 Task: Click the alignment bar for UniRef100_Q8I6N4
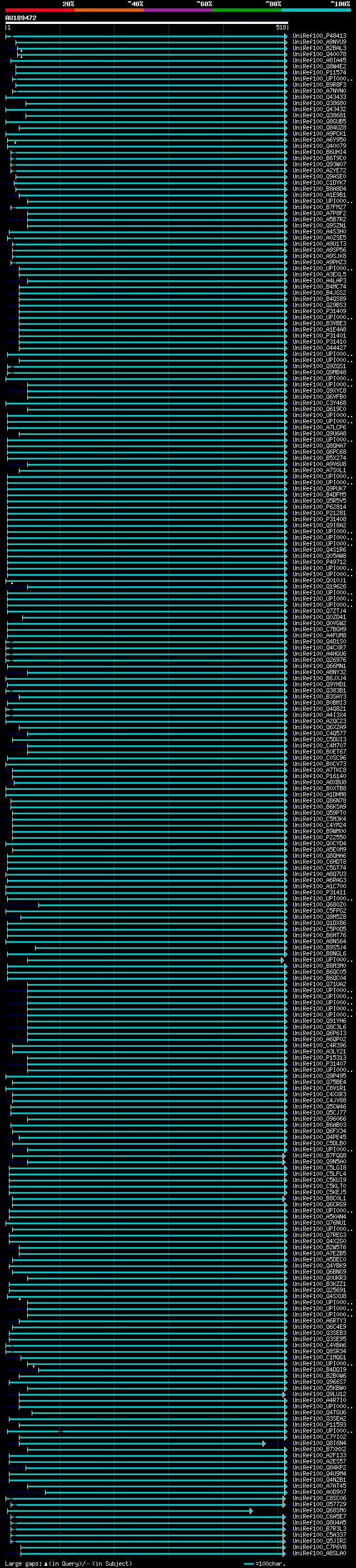click(142, 1444)
